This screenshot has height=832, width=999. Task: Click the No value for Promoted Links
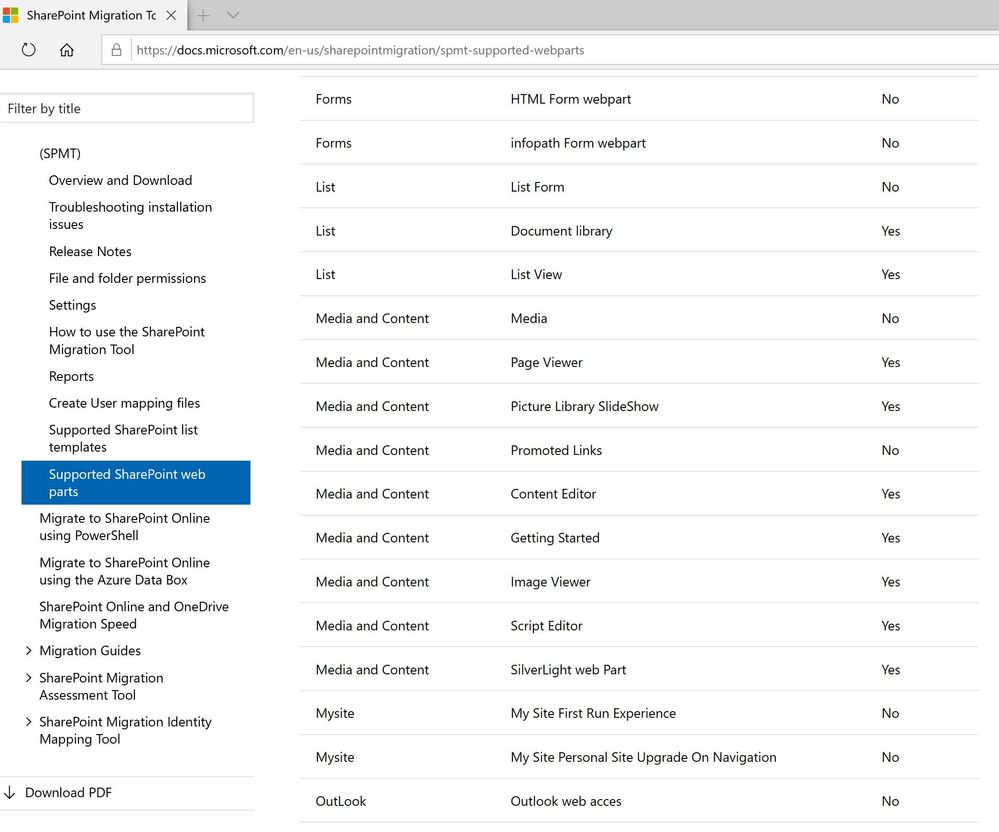point(890,450)
